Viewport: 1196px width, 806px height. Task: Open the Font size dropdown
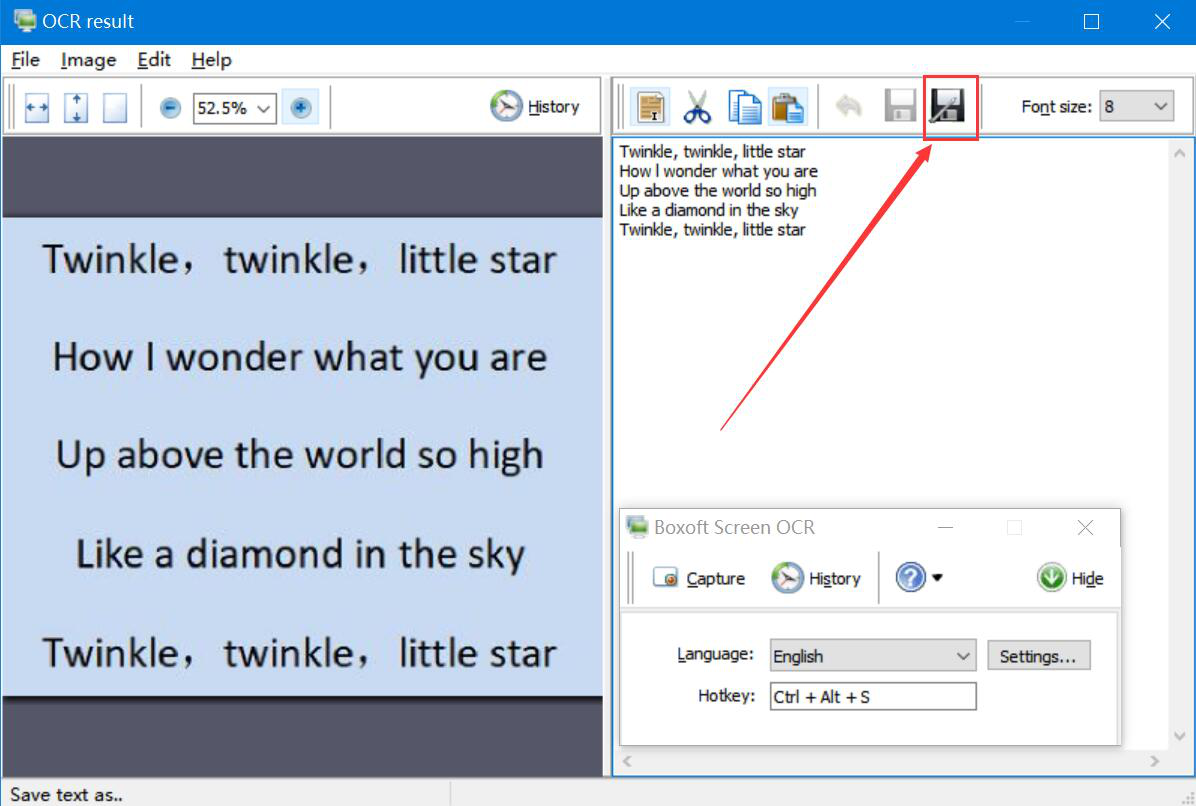pyautogui.click(x=1136, y=107)
